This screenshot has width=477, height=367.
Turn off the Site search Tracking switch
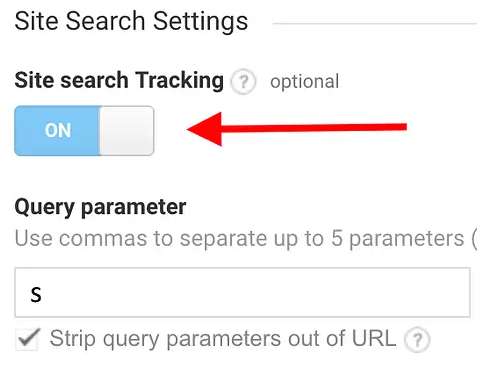(84, 131)
